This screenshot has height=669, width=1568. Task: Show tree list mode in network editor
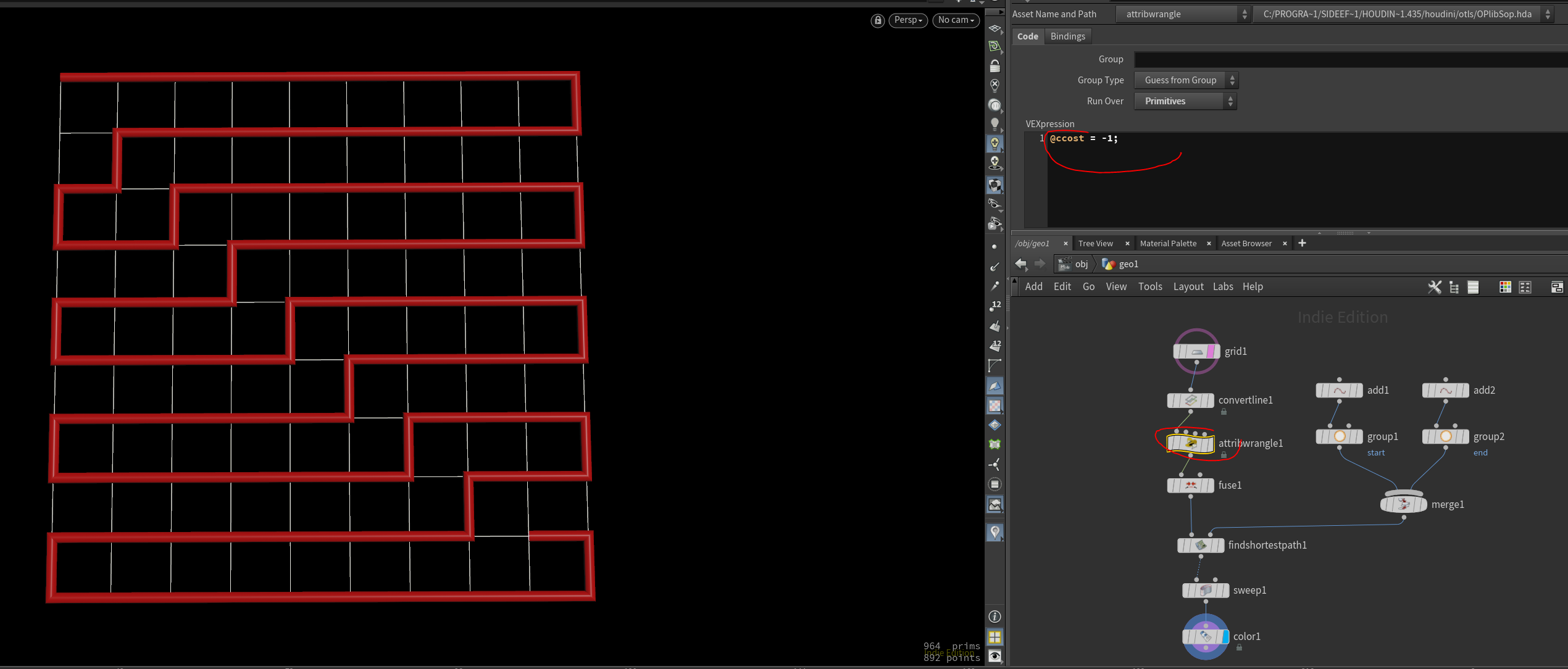(x=1454, y=287)
